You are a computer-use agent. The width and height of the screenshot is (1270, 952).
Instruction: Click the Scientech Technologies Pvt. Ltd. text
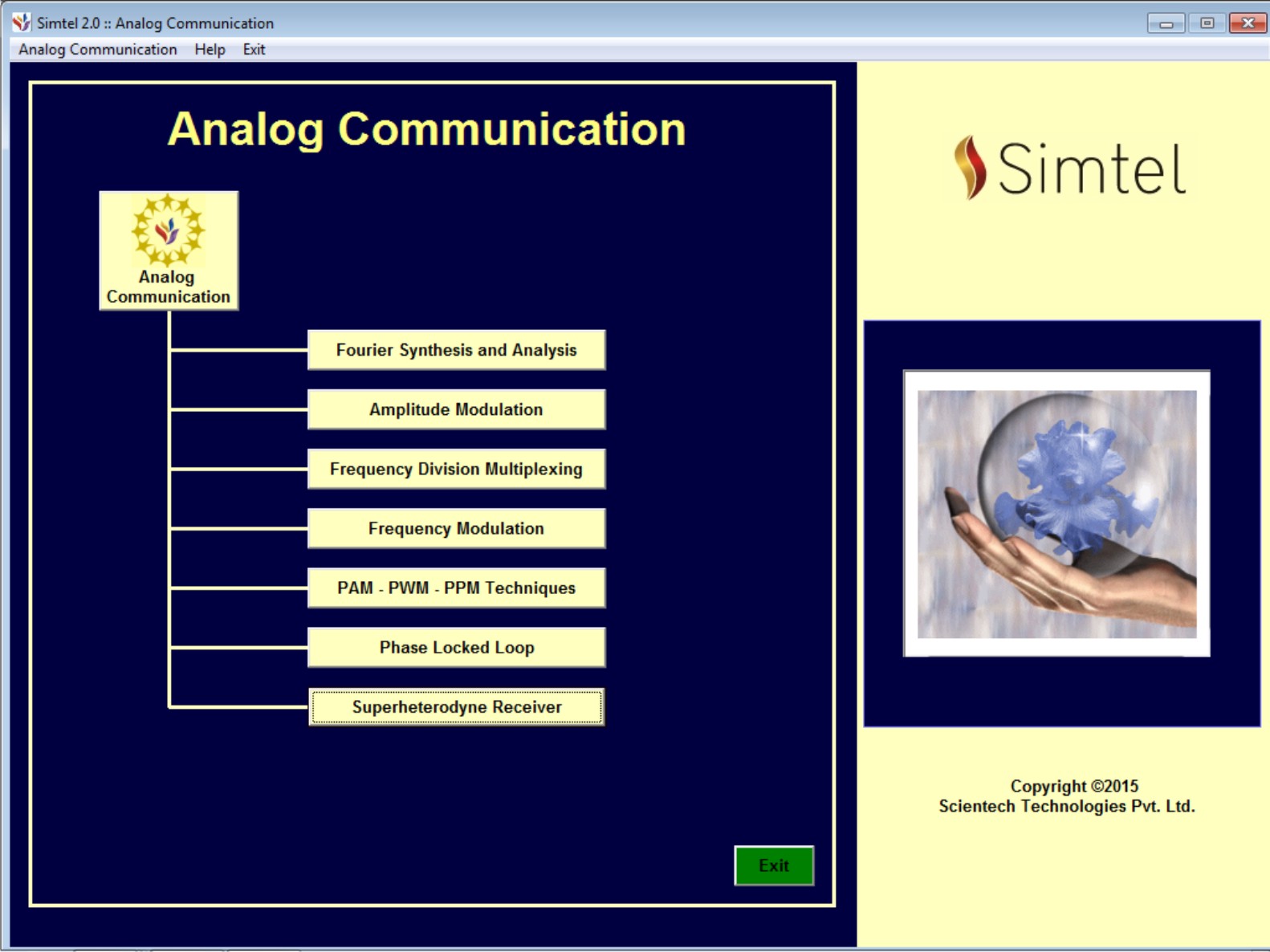(1067, 806)
